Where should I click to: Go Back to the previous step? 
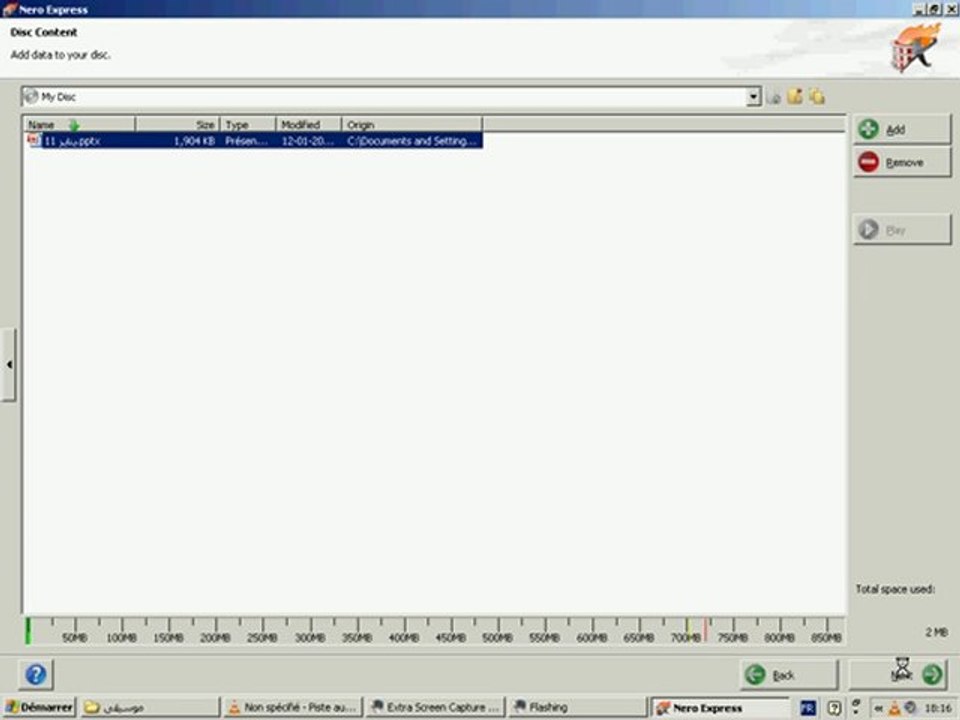pyautogui.click(x=789, y=675)
